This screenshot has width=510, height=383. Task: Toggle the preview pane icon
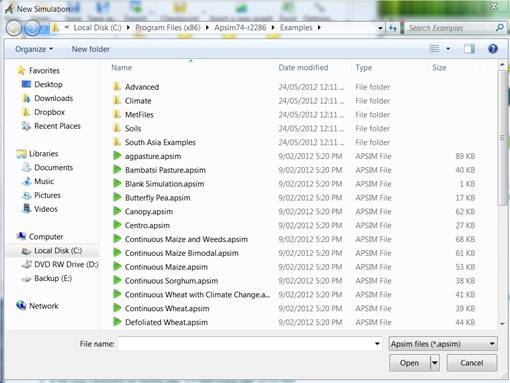[469, 49]
